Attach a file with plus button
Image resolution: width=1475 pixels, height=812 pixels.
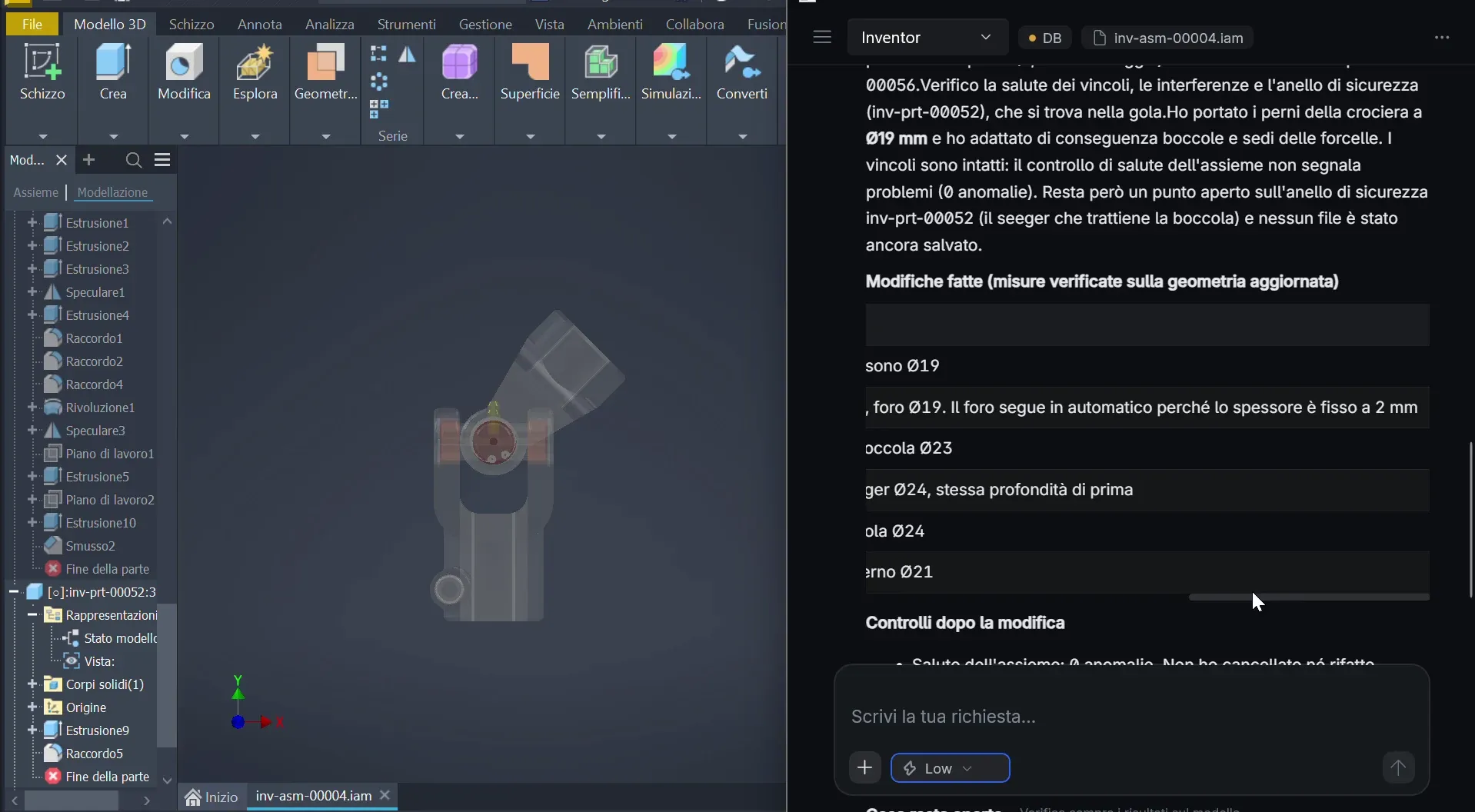[x=864, y=767]
